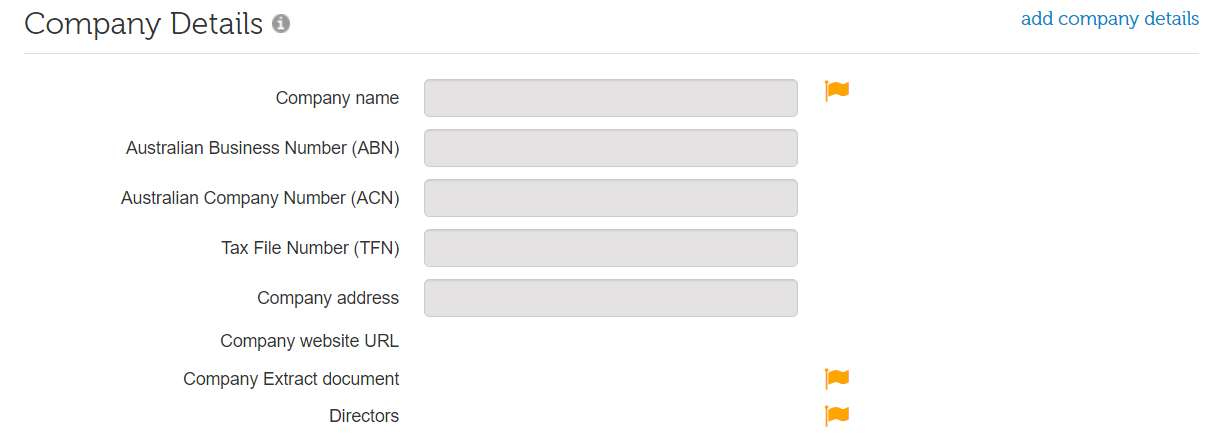Click the Company Extract document label
The image size is (1217, 446).
[291, 379]
